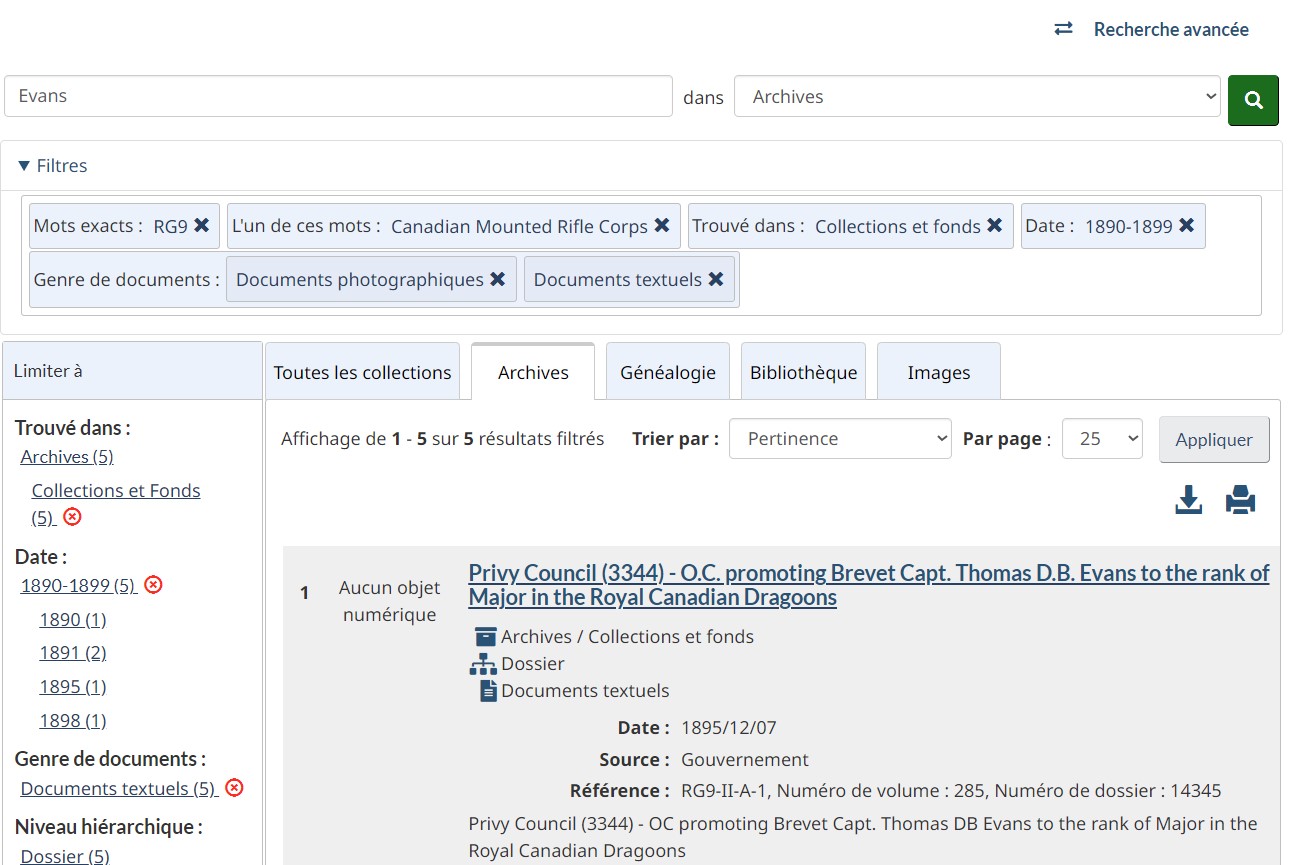Clear Collections et Fonds sidebar filter
This screenshot has height=865, width=1302.
pyautogui.click(x=72, y=517)
